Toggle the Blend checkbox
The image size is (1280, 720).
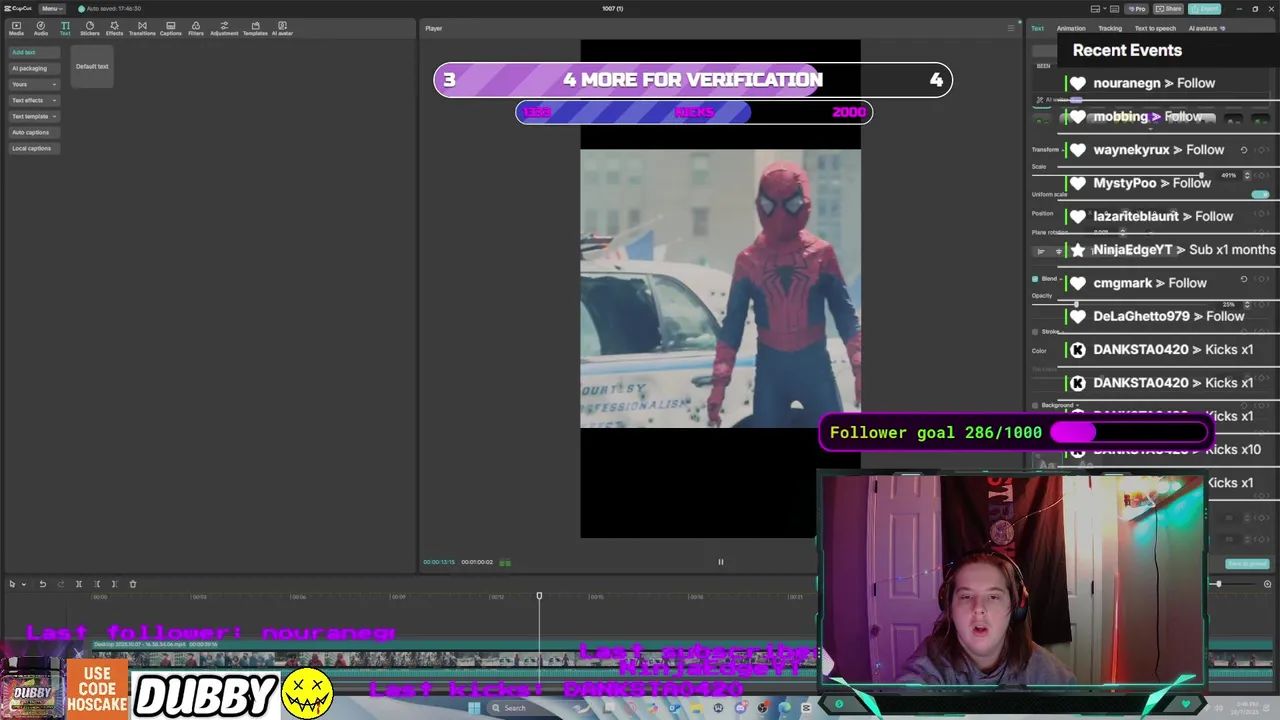(1035, 279)
